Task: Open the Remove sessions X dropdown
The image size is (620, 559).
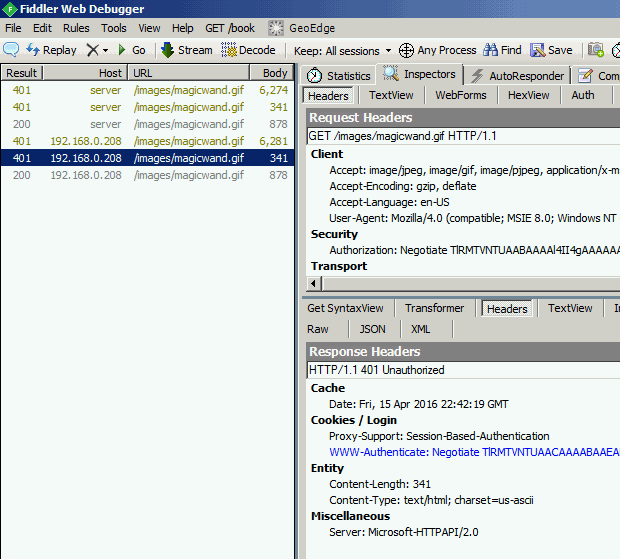Action: click(x=97, y=50)
